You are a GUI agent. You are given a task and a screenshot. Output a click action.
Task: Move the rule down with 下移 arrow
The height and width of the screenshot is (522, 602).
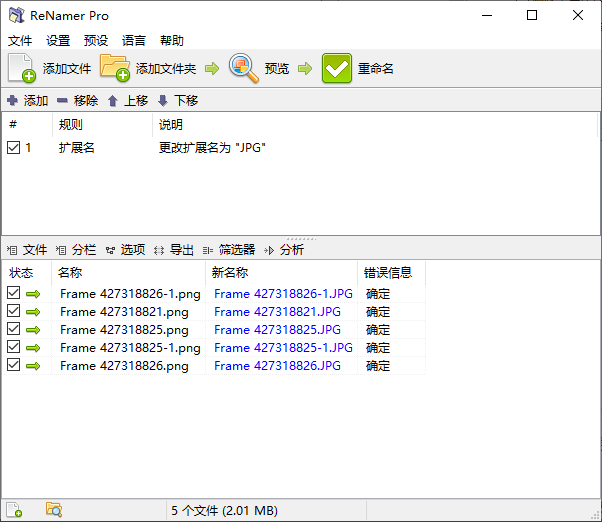[163, 101]
